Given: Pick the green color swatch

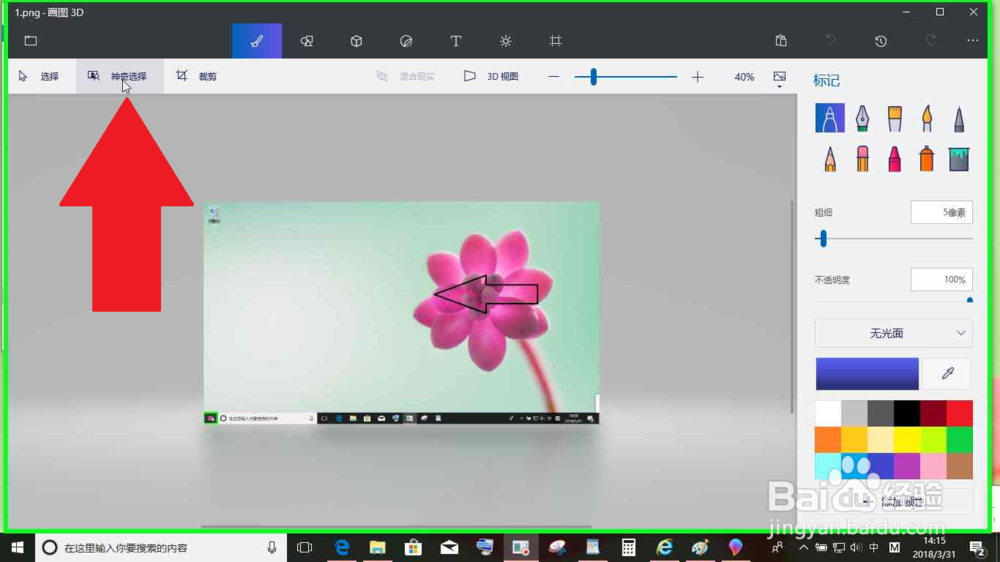Looking at the screenshot, I should (959, 440).
